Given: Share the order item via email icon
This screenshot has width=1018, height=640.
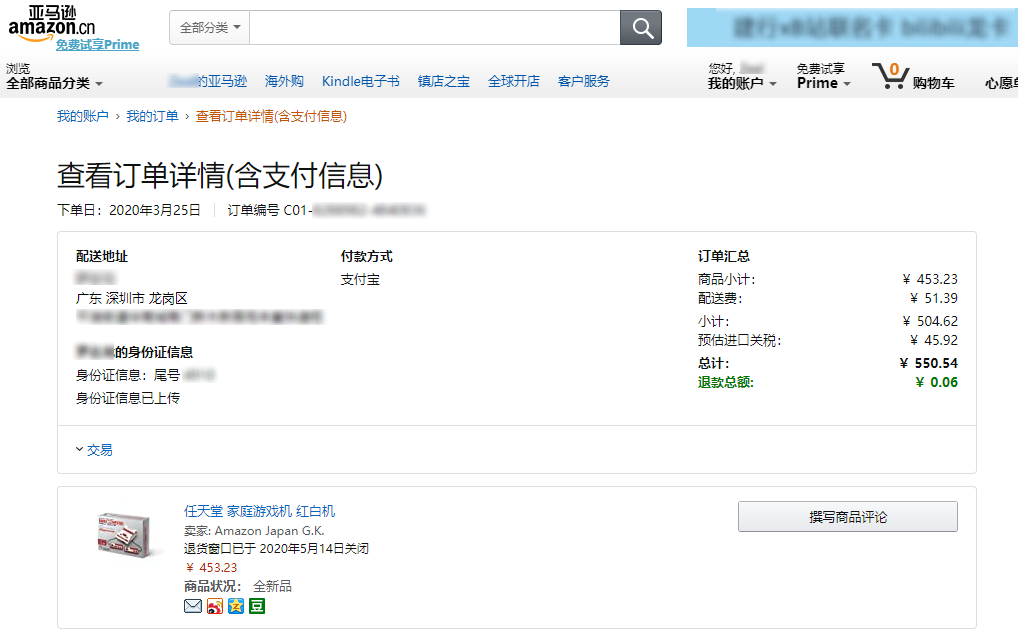Looking at the screenshot, I should [x=193, y=606].
